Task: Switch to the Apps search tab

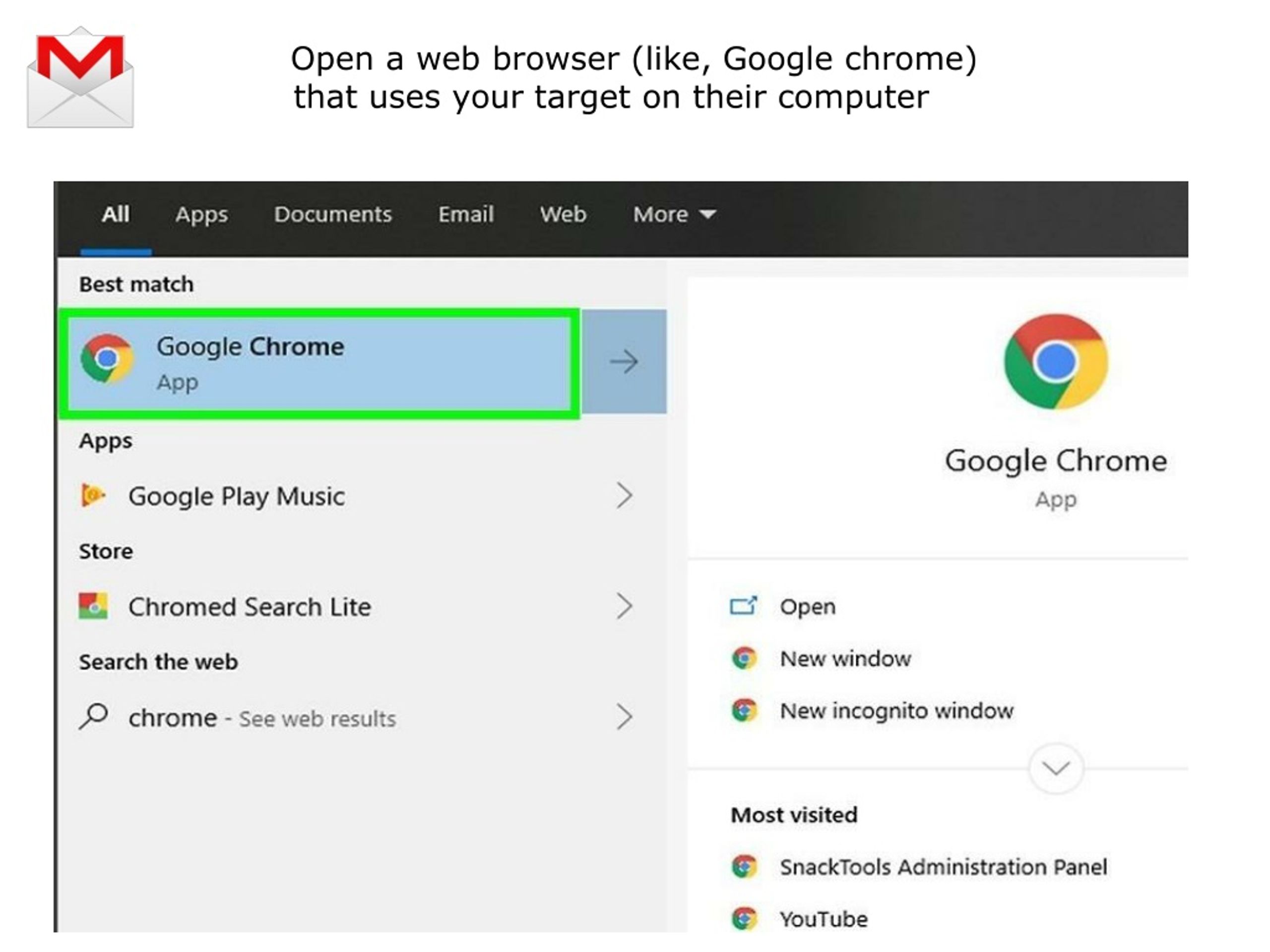Action: tap(201, 215)
